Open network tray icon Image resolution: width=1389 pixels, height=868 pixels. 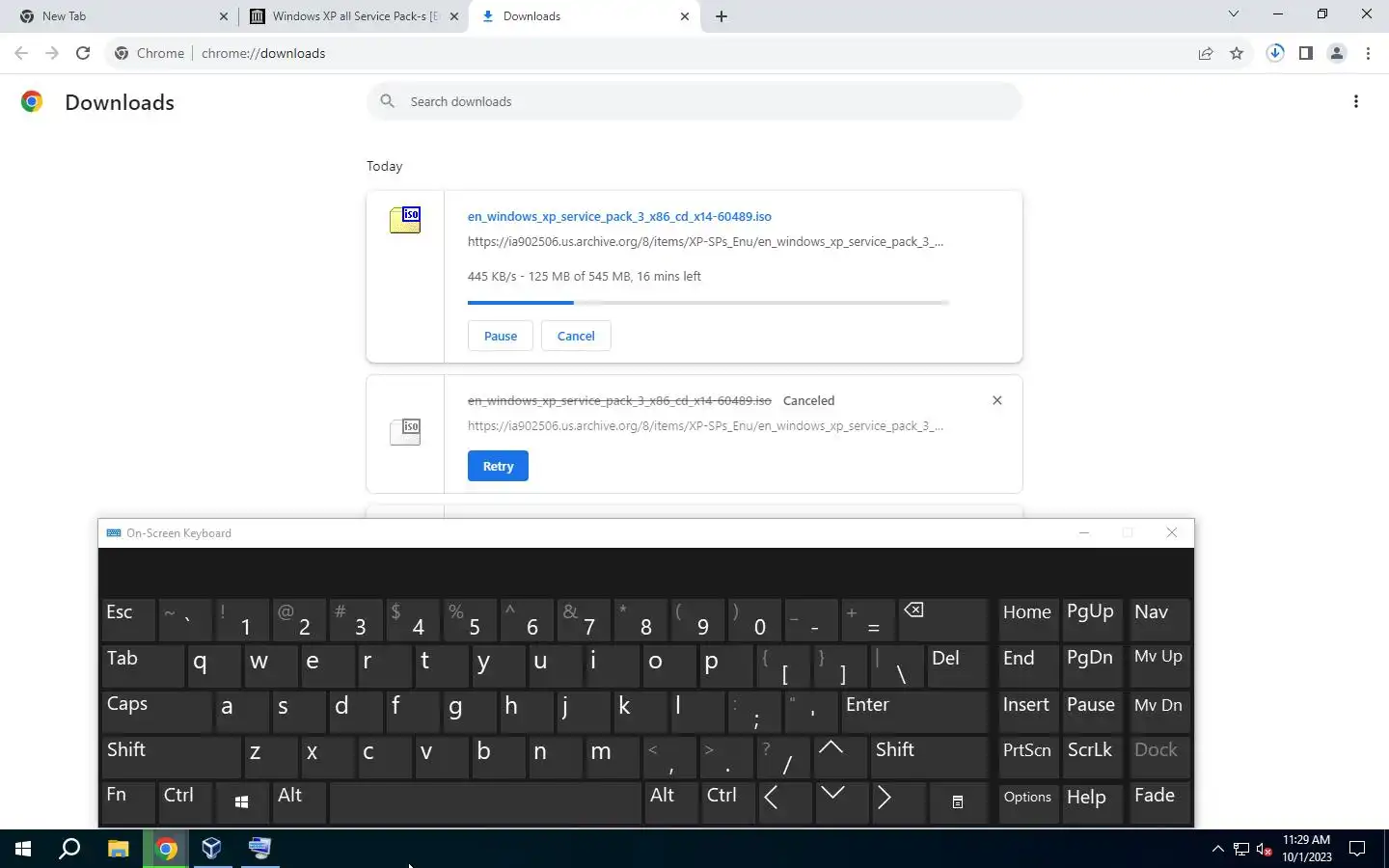(x=1241, y=850)
